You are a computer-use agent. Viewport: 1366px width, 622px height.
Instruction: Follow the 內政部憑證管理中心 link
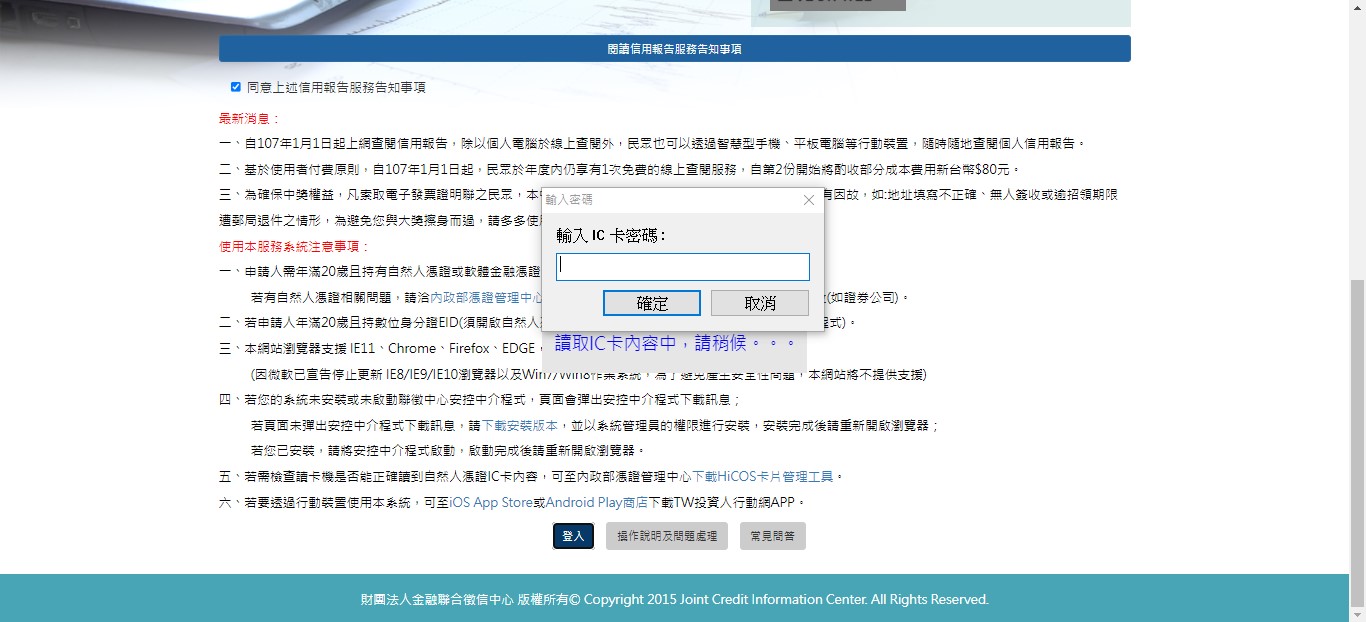(x=486, y=297)
